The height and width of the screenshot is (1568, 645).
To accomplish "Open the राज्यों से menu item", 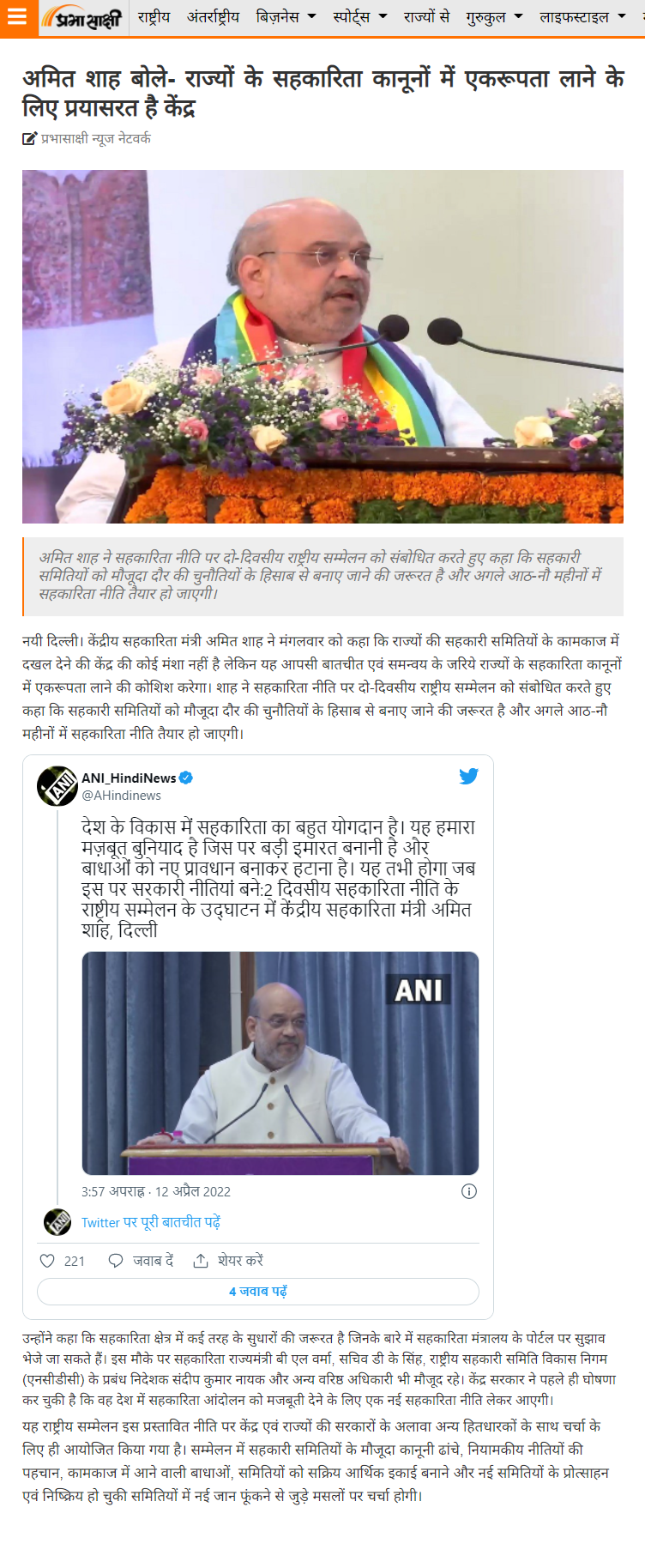I will point(426,16).
